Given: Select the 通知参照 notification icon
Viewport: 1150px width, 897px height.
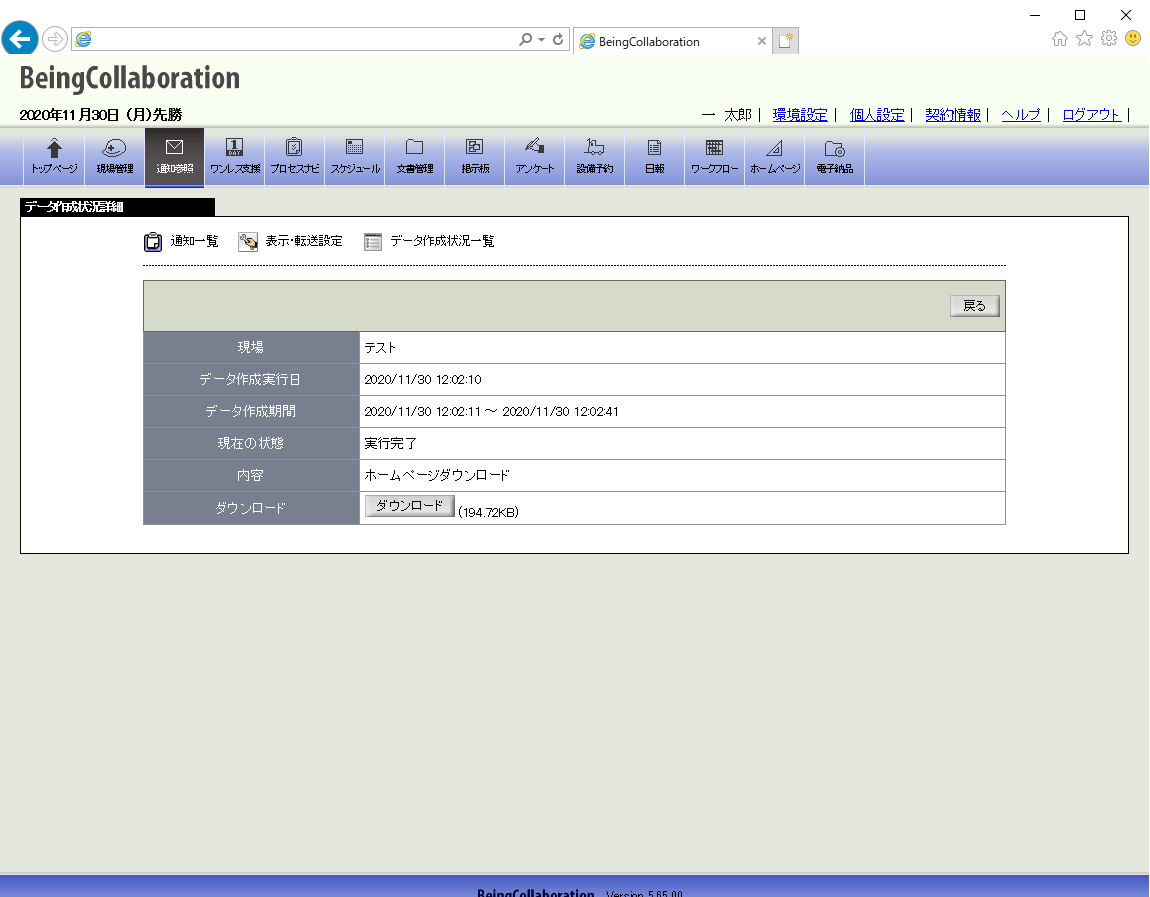Looking at the screenshot, I should click(x=175, y=156).
